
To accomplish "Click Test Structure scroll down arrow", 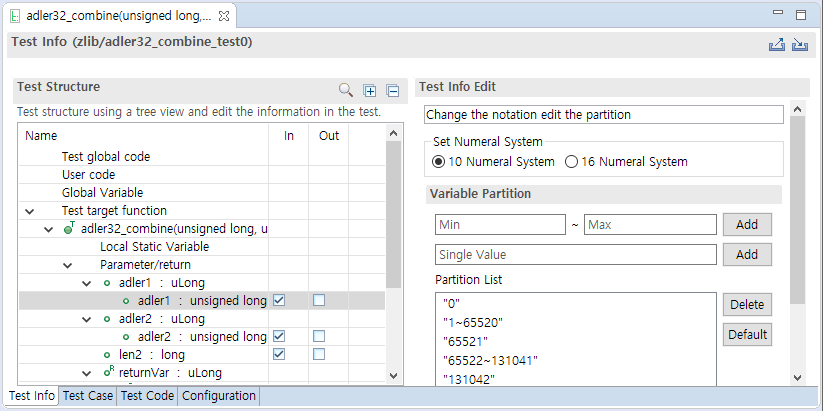I will 394,375.
